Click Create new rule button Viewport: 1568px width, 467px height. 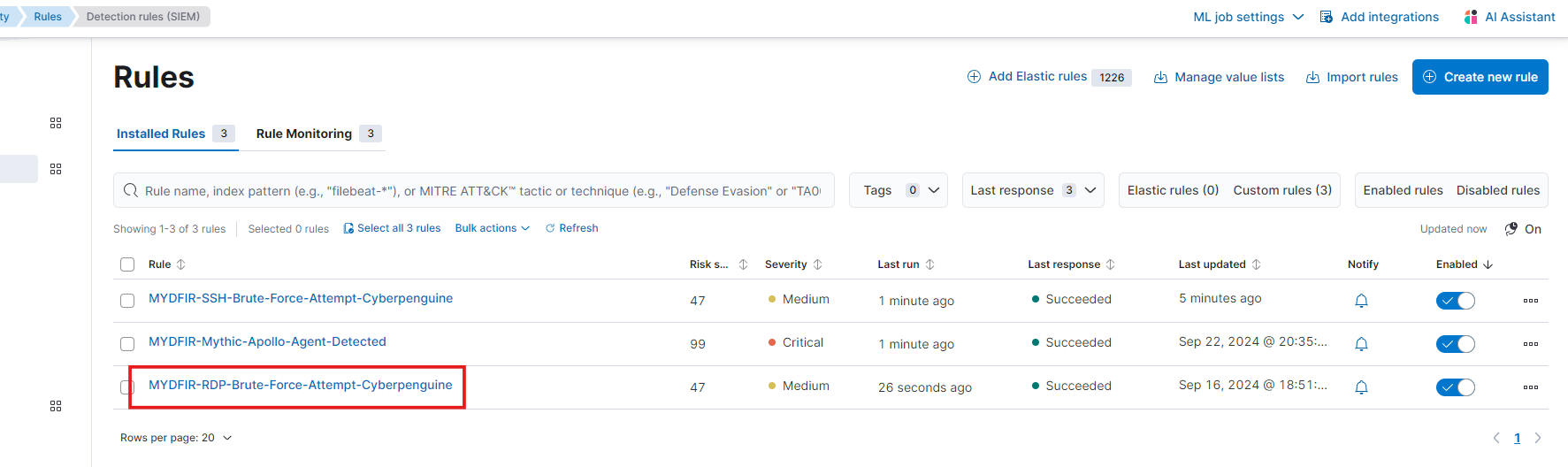(1480, 77)
